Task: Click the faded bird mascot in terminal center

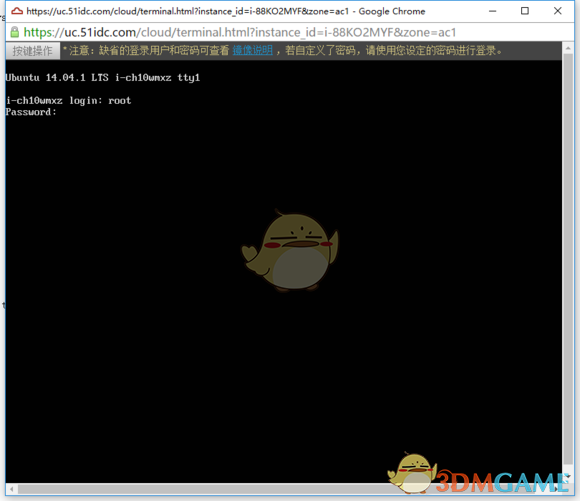Action: click(x=290, y=251)
